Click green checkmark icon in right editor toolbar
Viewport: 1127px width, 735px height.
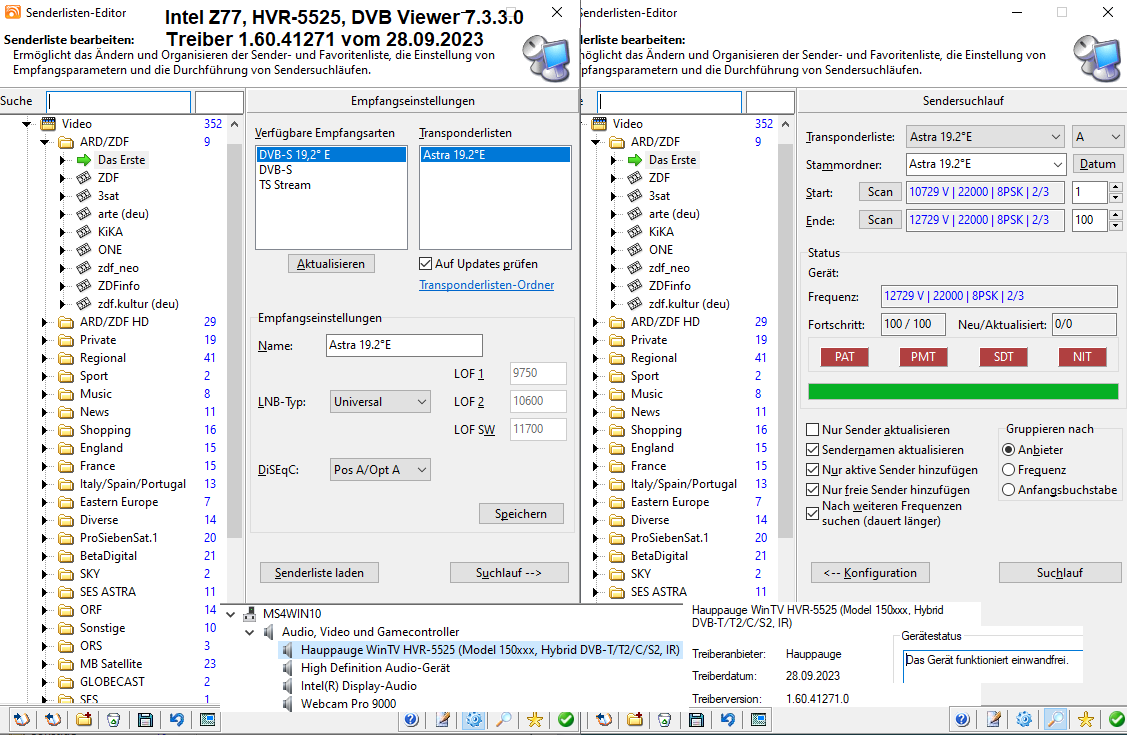pyautogui.click(x=1116, y=719)
